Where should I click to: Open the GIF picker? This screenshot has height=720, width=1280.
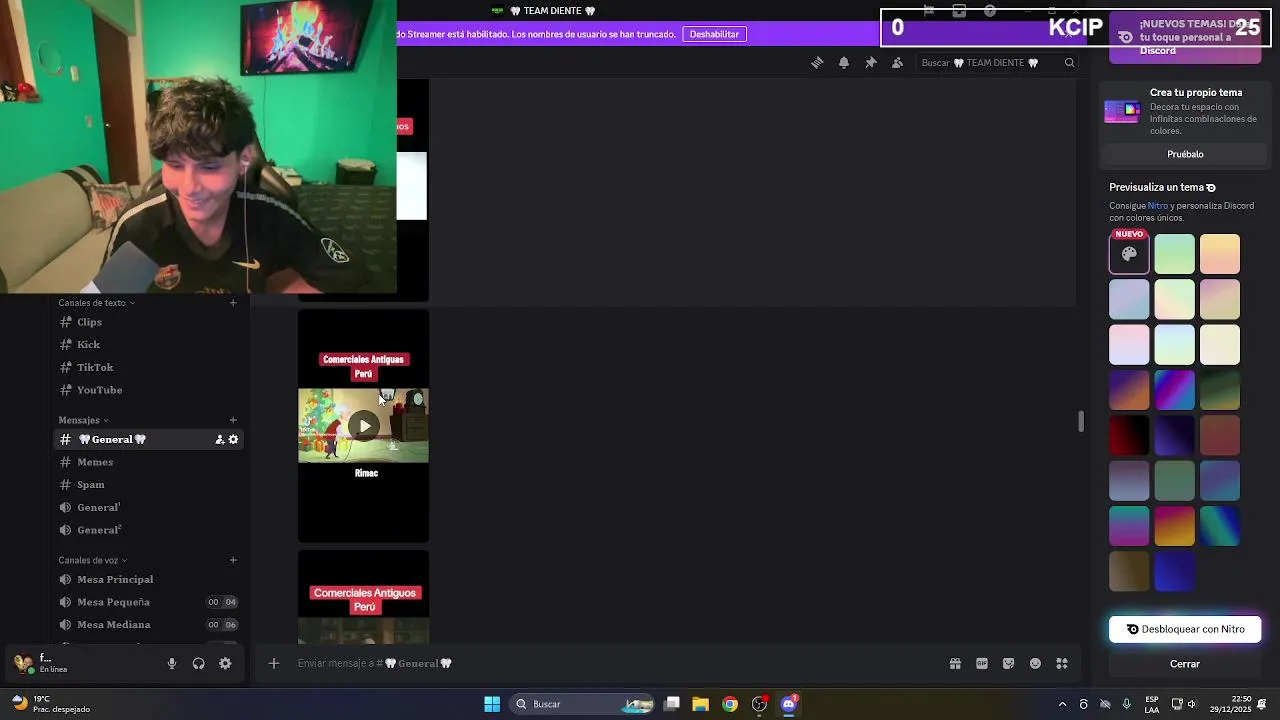point(982,663)
